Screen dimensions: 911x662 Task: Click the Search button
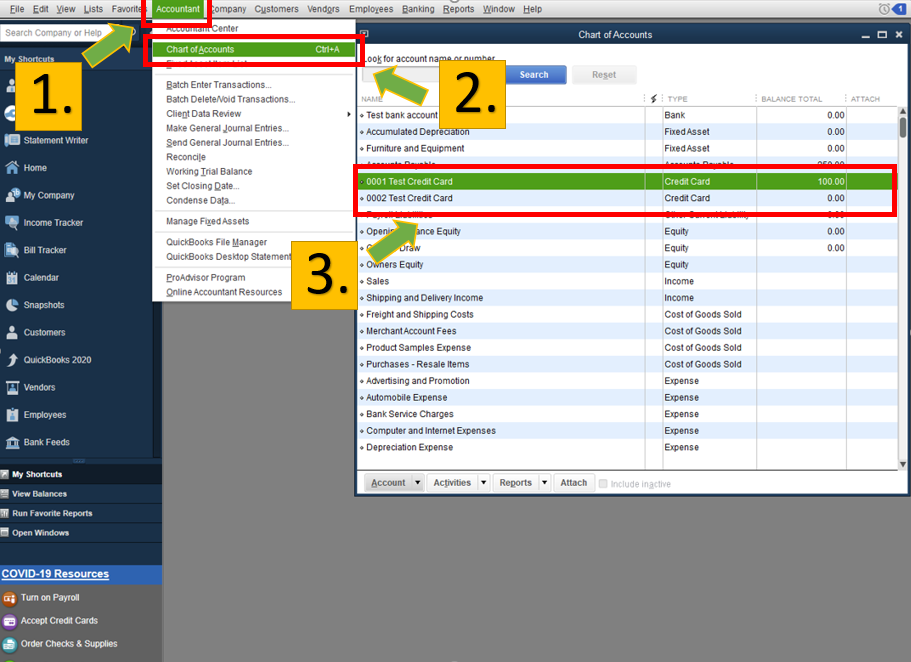pyautogui.click(x=535, y=74)
